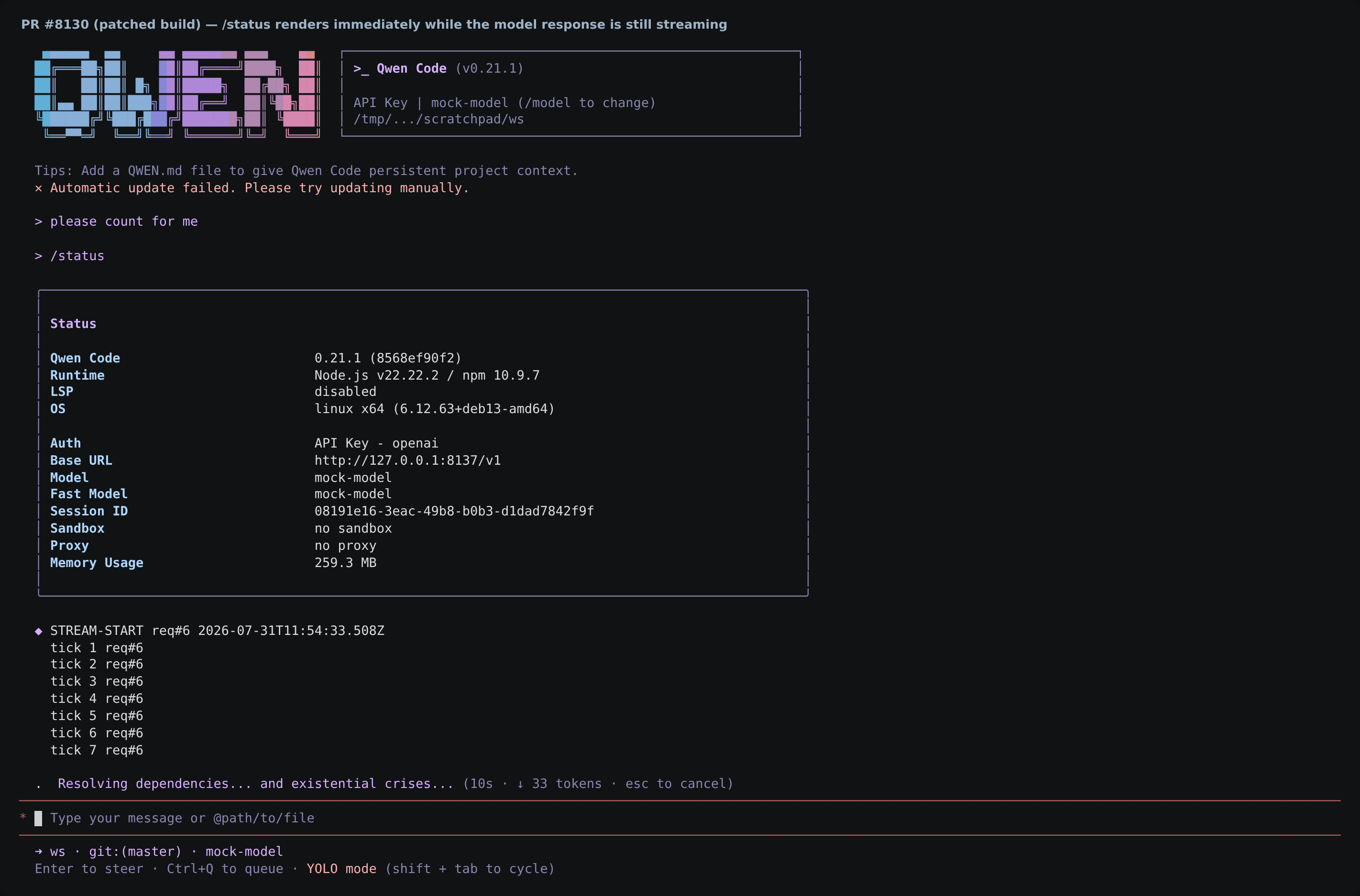Click the footer 'mock-model' label after git:(master)
1360x896 pixels.
[244, 852]
